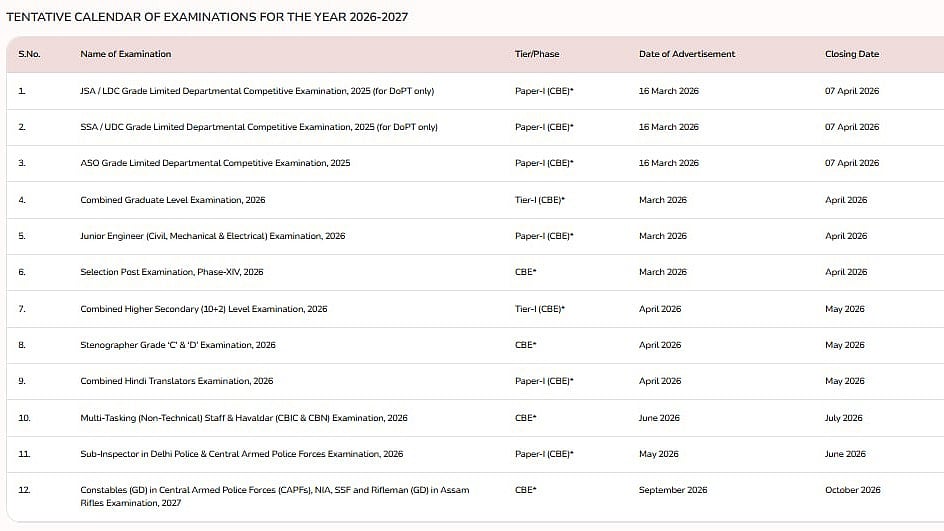
Task: Click the 'September 2026' advertisement date cell
Action: 672,490
